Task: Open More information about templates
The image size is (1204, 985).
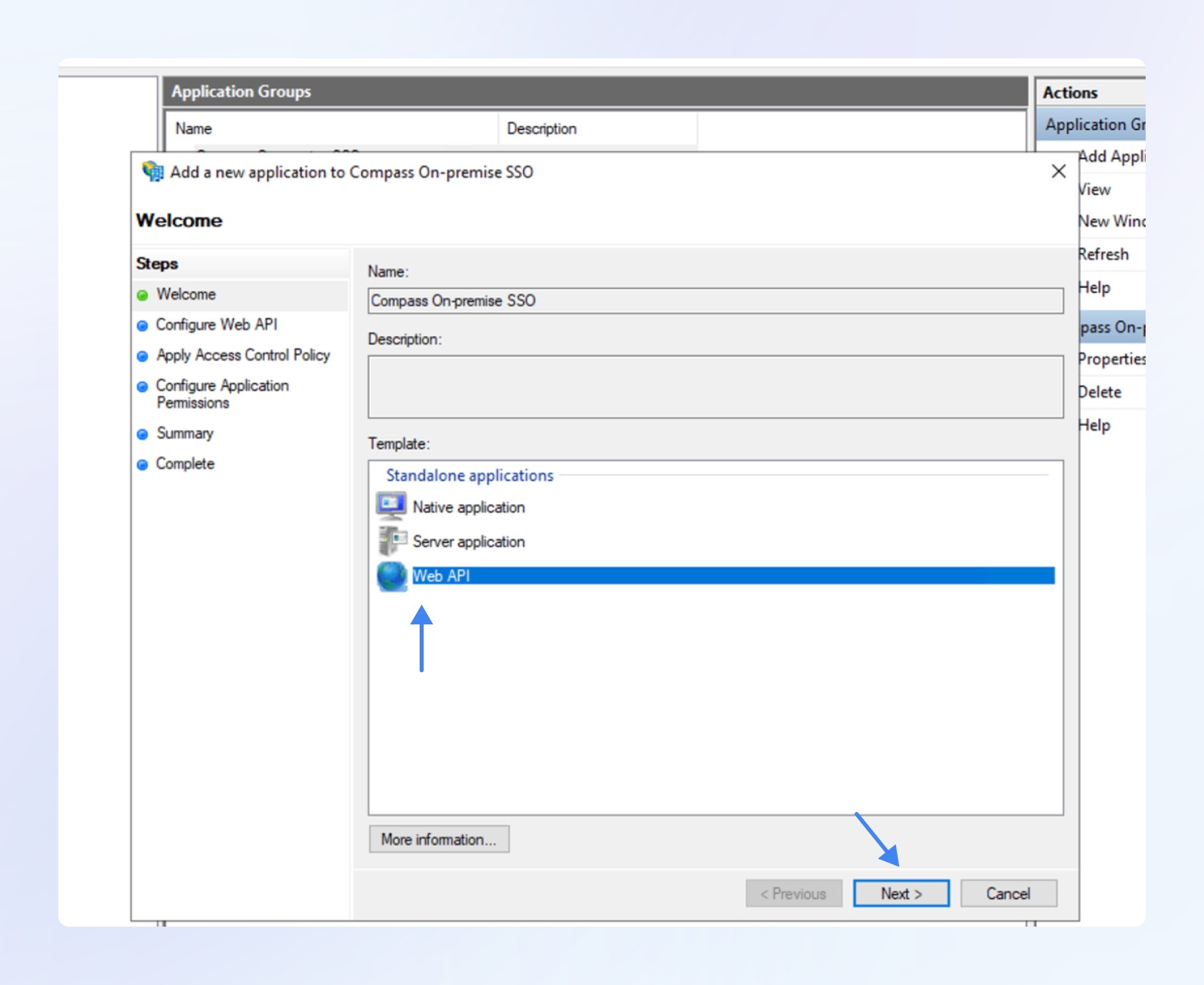Action: (439, 839)
